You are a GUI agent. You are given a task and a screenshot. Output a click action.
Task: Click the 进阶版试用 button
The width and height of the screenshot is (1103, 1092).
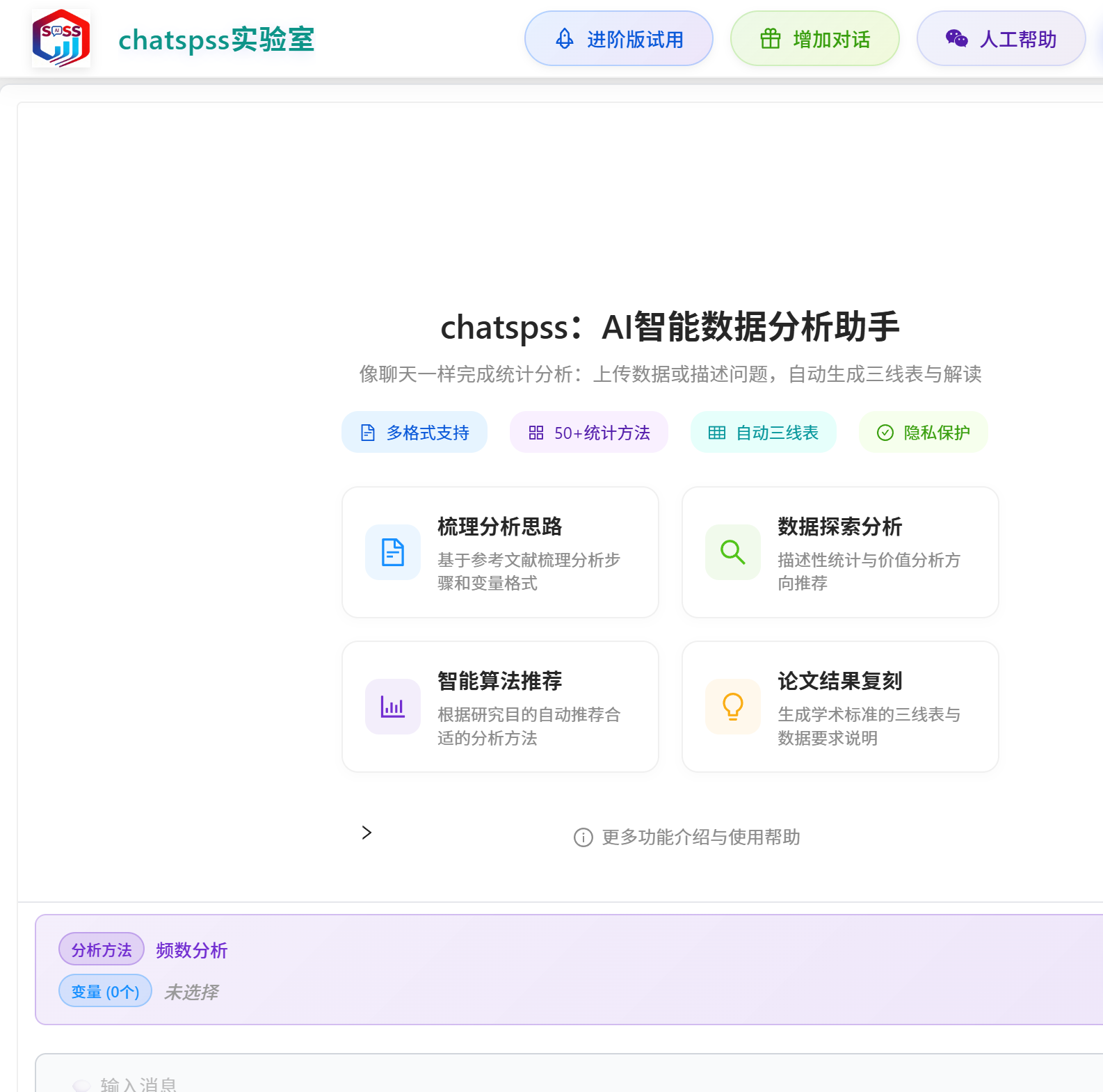point(618,39)
